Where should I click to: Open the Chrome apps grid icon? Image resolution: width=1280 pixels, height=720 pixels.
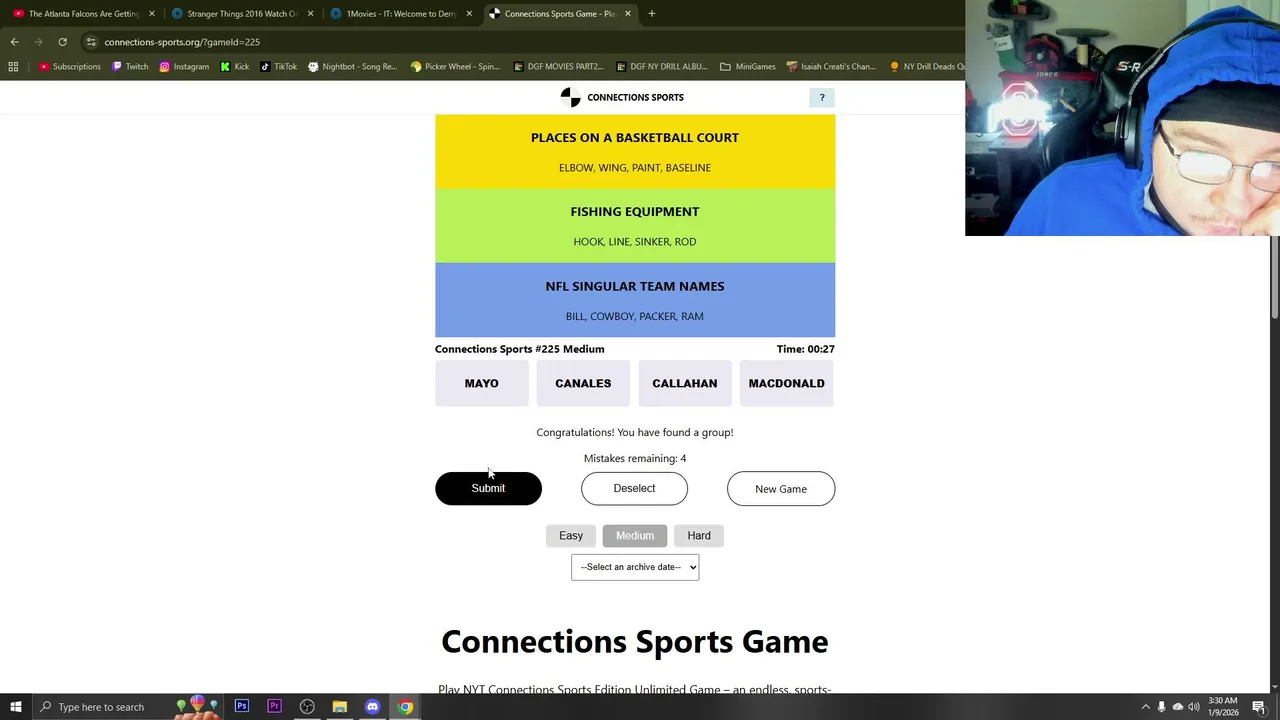[x=13, y=67]
